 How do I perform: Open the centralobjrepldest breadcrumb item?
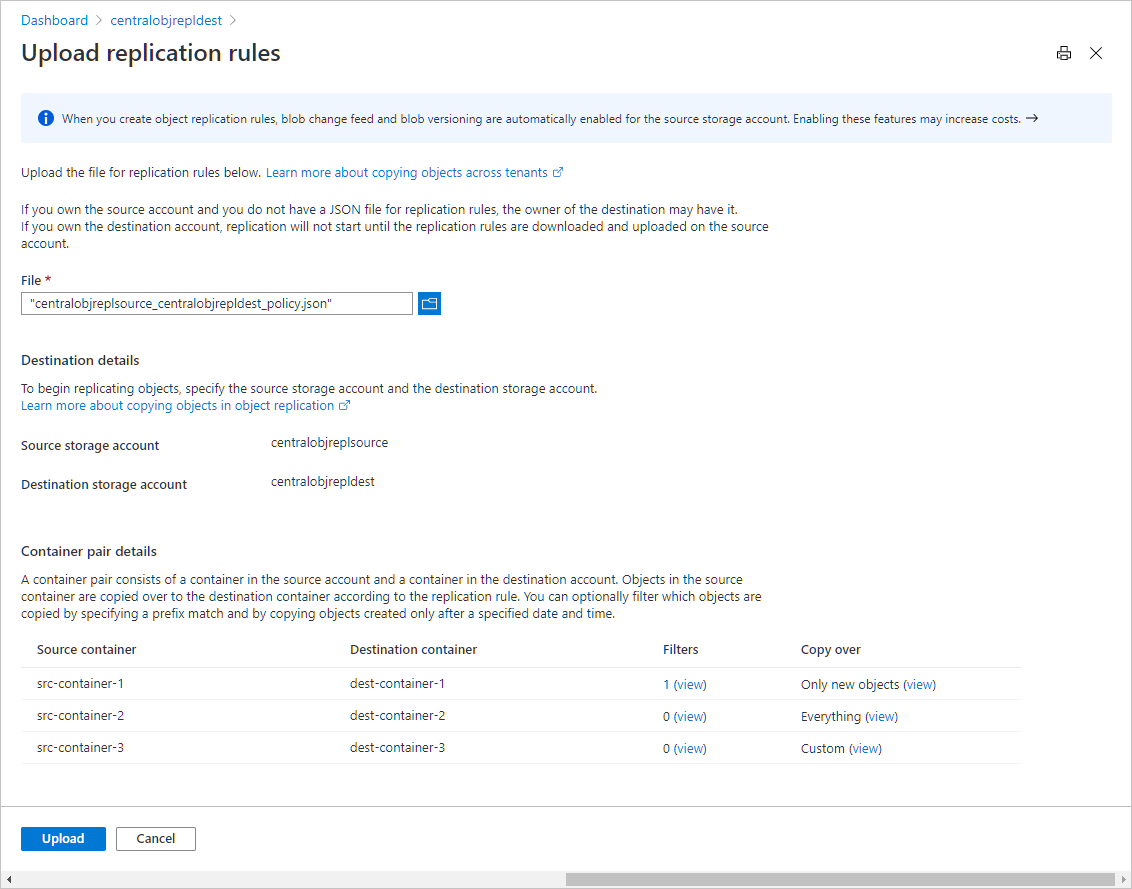click(166, 20)
